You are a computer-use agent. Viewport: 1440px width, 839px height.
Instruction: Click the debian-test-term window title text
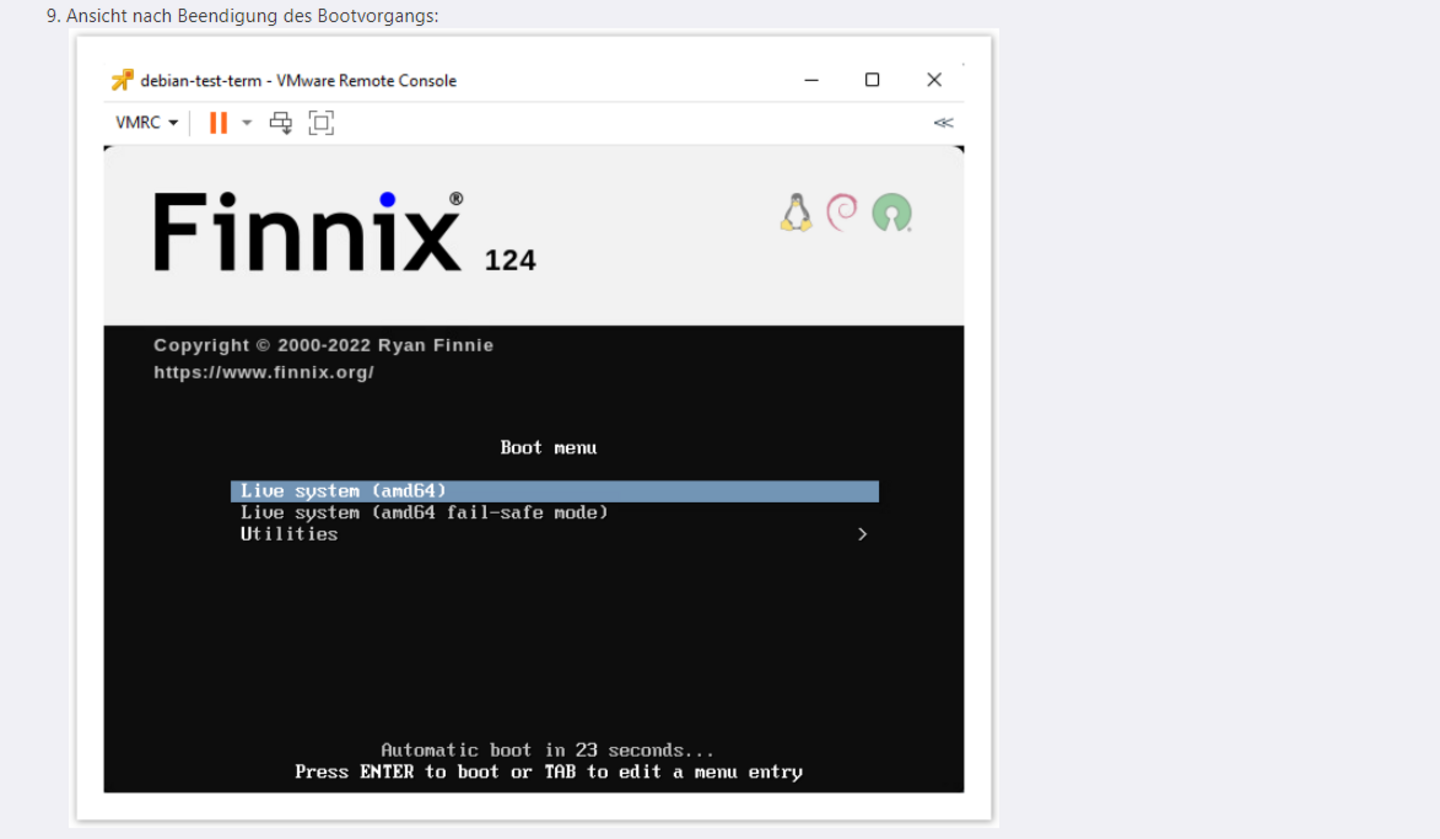pyautogui.click(x=298, y=81)
